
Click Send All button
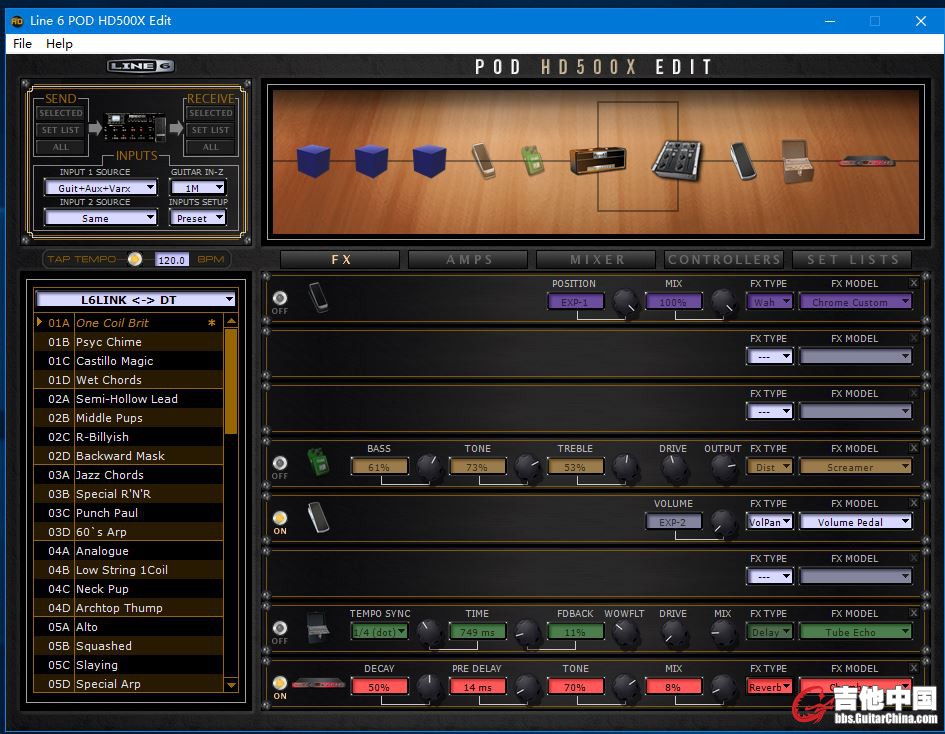tap(61, 146)
